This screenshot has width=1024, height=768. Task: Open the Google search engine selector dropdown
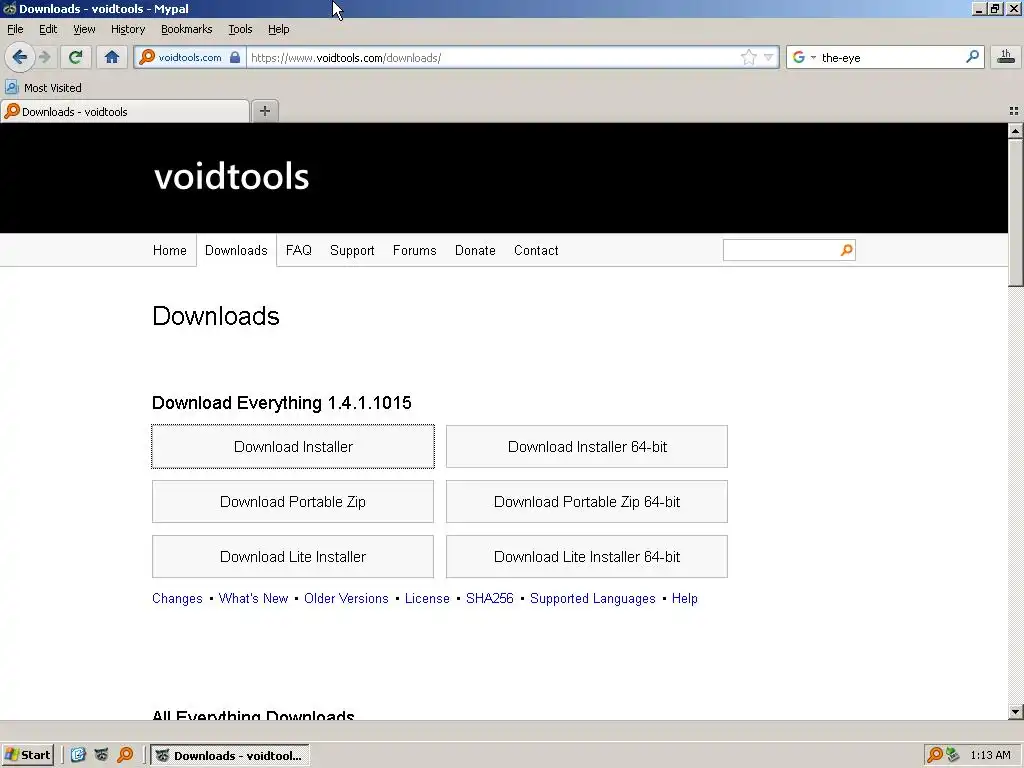coord(804,57)
